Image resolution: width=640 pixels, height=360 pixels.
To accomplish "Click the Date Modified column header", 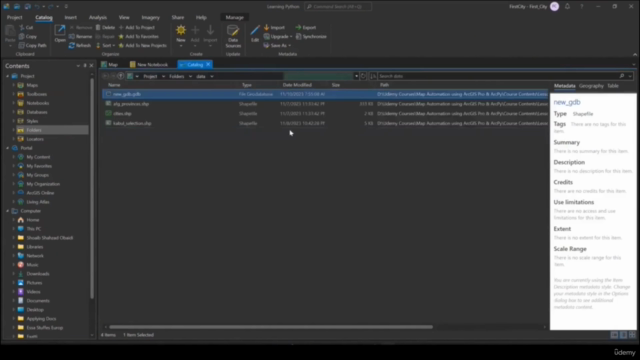I will [x=297, y=85].
